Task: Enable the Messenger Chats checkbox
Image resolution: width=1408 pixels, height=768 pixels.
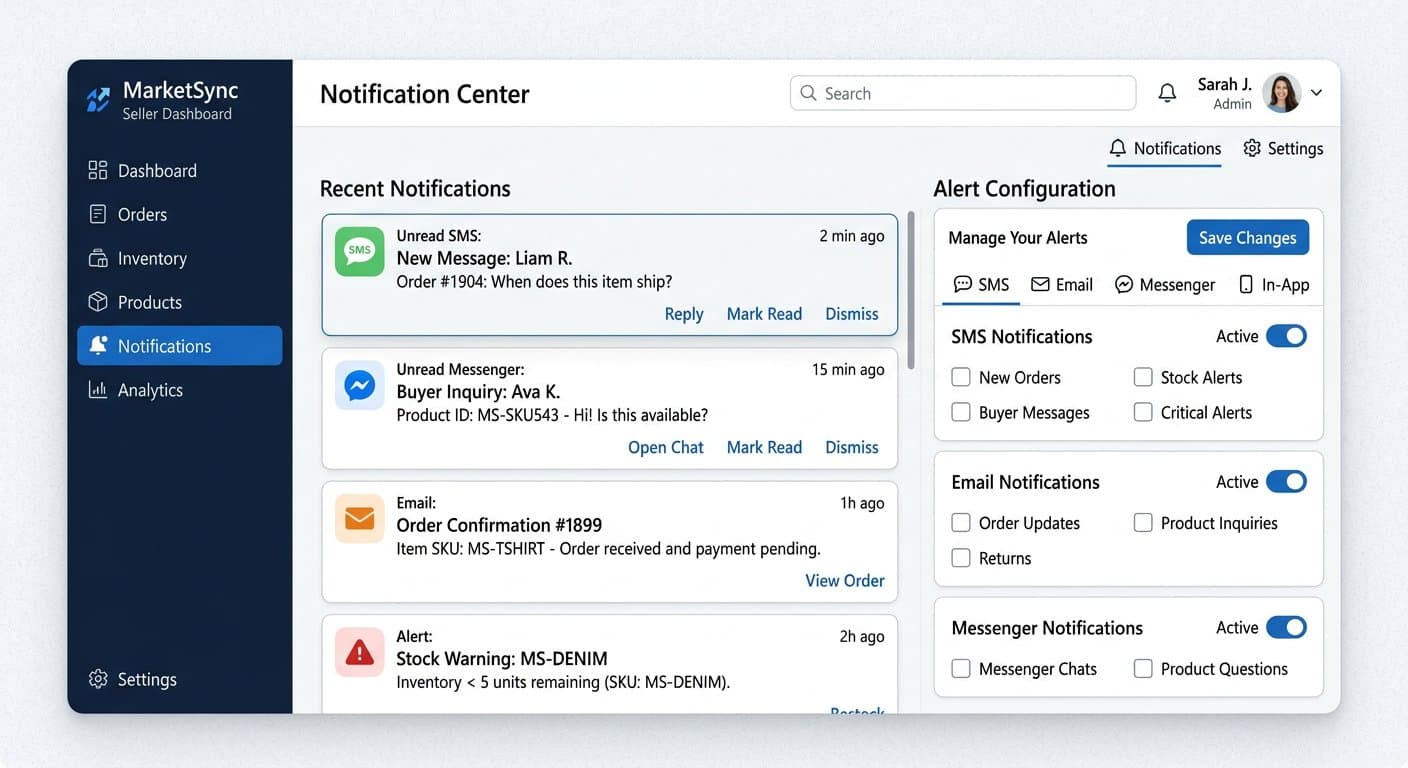Action: (961, 669)
